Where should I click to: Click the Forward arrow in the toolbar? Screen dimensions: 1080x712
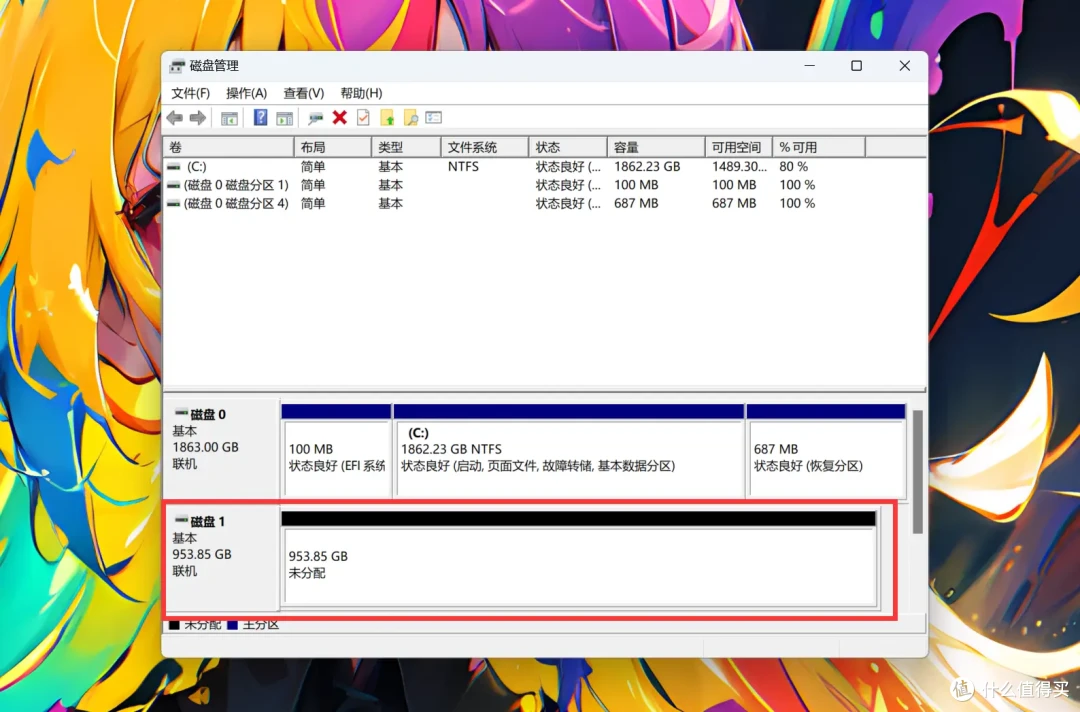[198, 118]
